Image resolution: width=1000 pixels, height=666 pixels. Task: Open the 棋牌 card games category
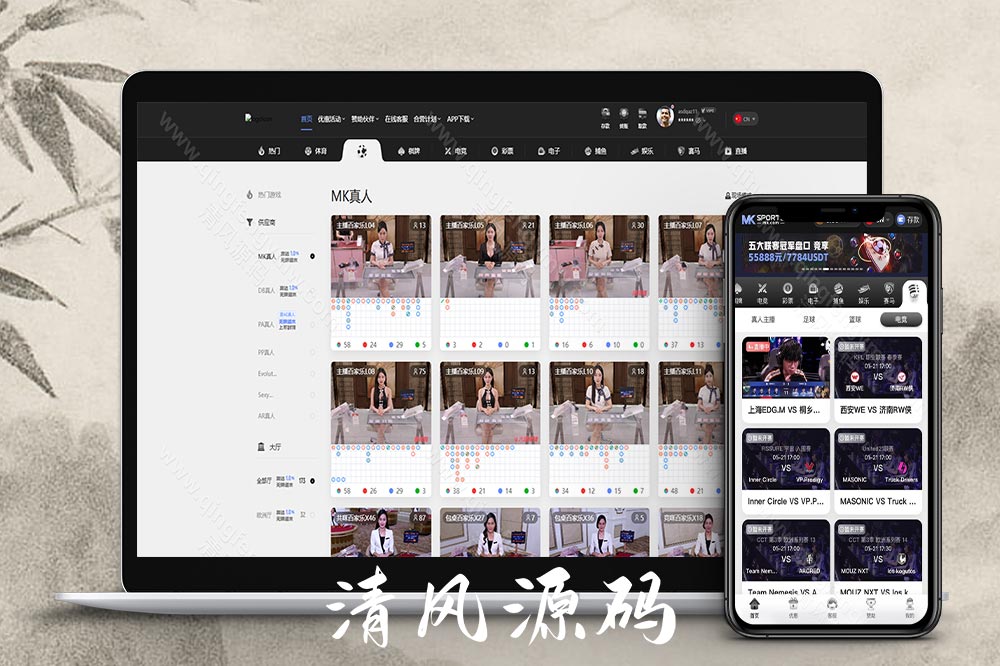409,151
